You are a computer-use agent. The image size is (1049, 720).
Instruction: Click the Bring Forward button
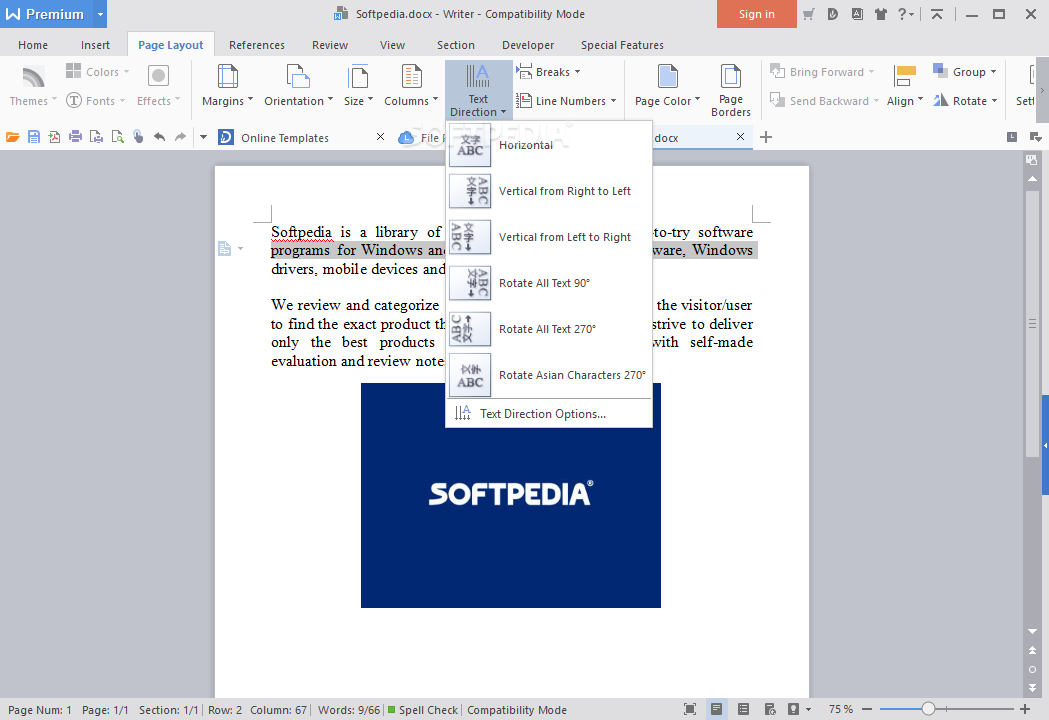pyautogui.click(x=822, y=72)
